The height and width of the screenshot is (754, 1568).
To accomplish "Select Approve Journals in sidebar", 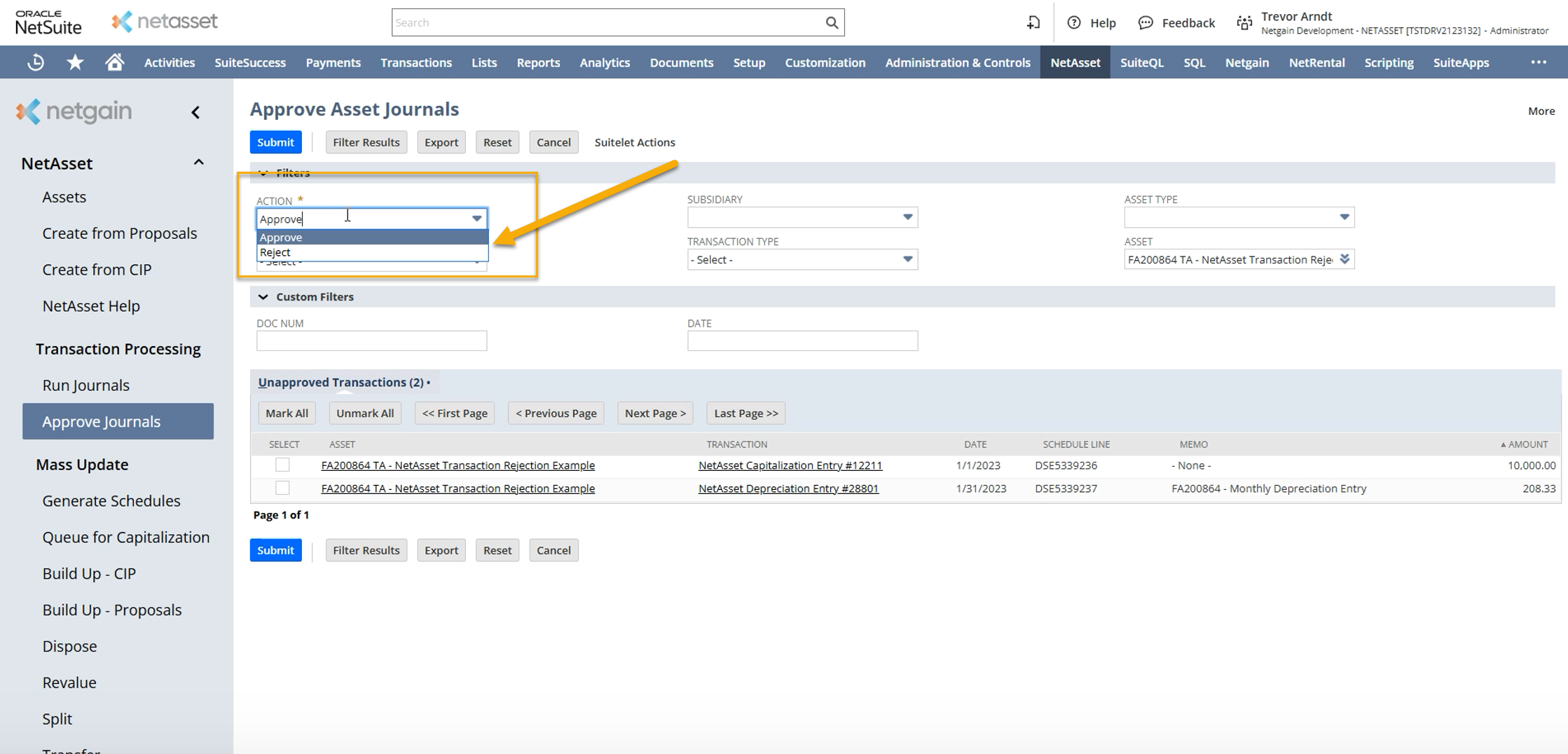I will point(118,421).
